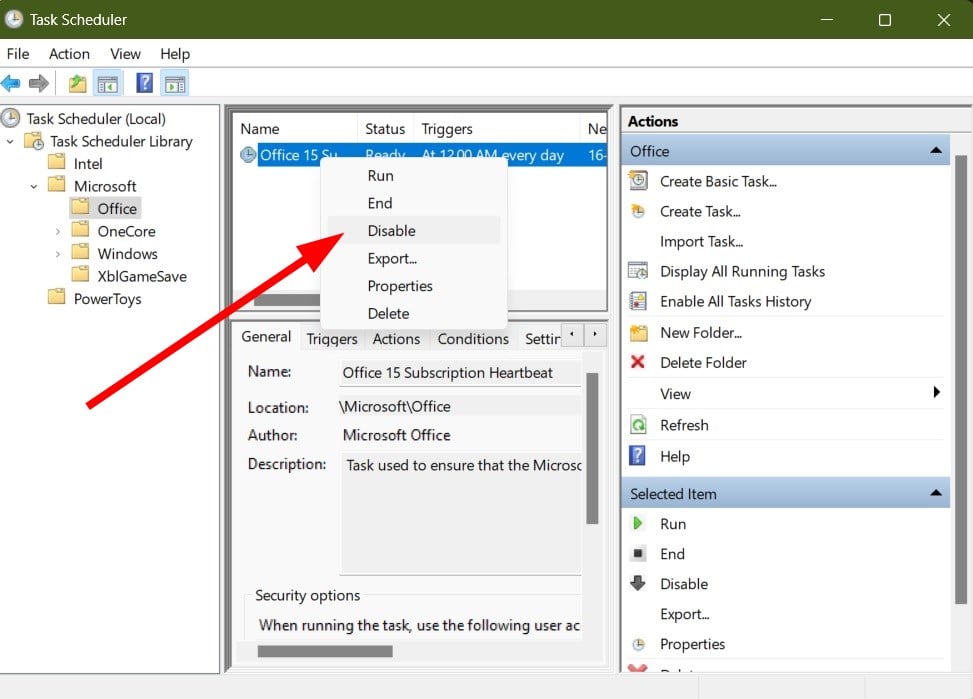Click the Task Scheduler (Local) clock icon
This screenshot has height=699, width=973.
(10, 118)
